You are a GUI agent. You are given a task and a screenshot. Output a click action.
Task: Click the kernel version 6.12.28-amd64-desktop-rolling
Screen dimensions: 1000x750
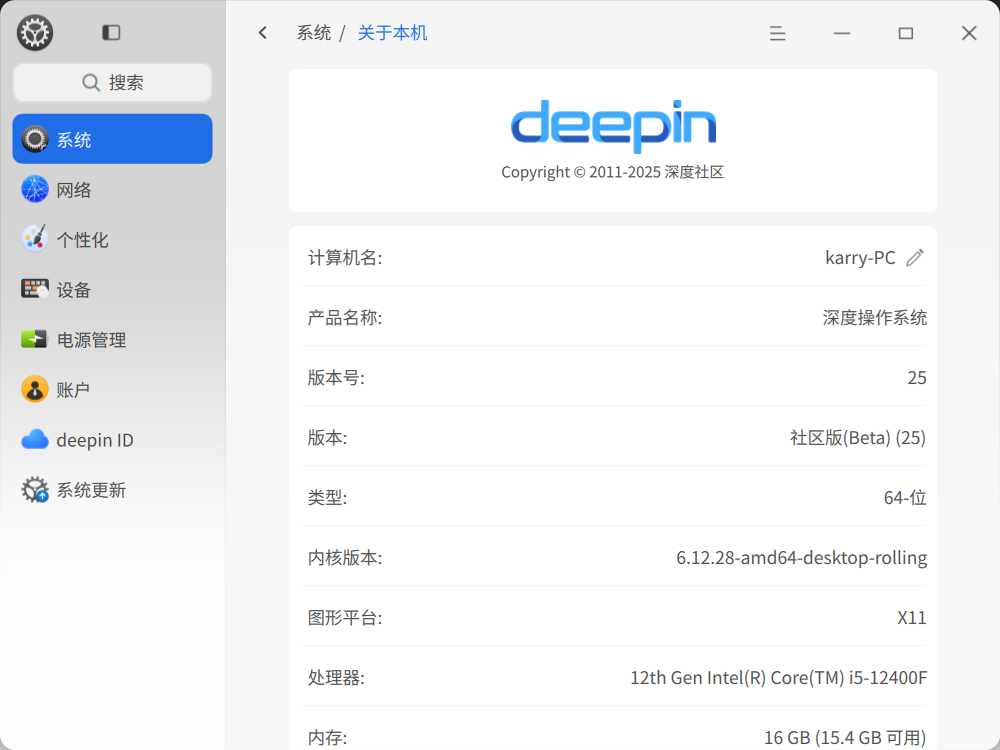[802, 557]
